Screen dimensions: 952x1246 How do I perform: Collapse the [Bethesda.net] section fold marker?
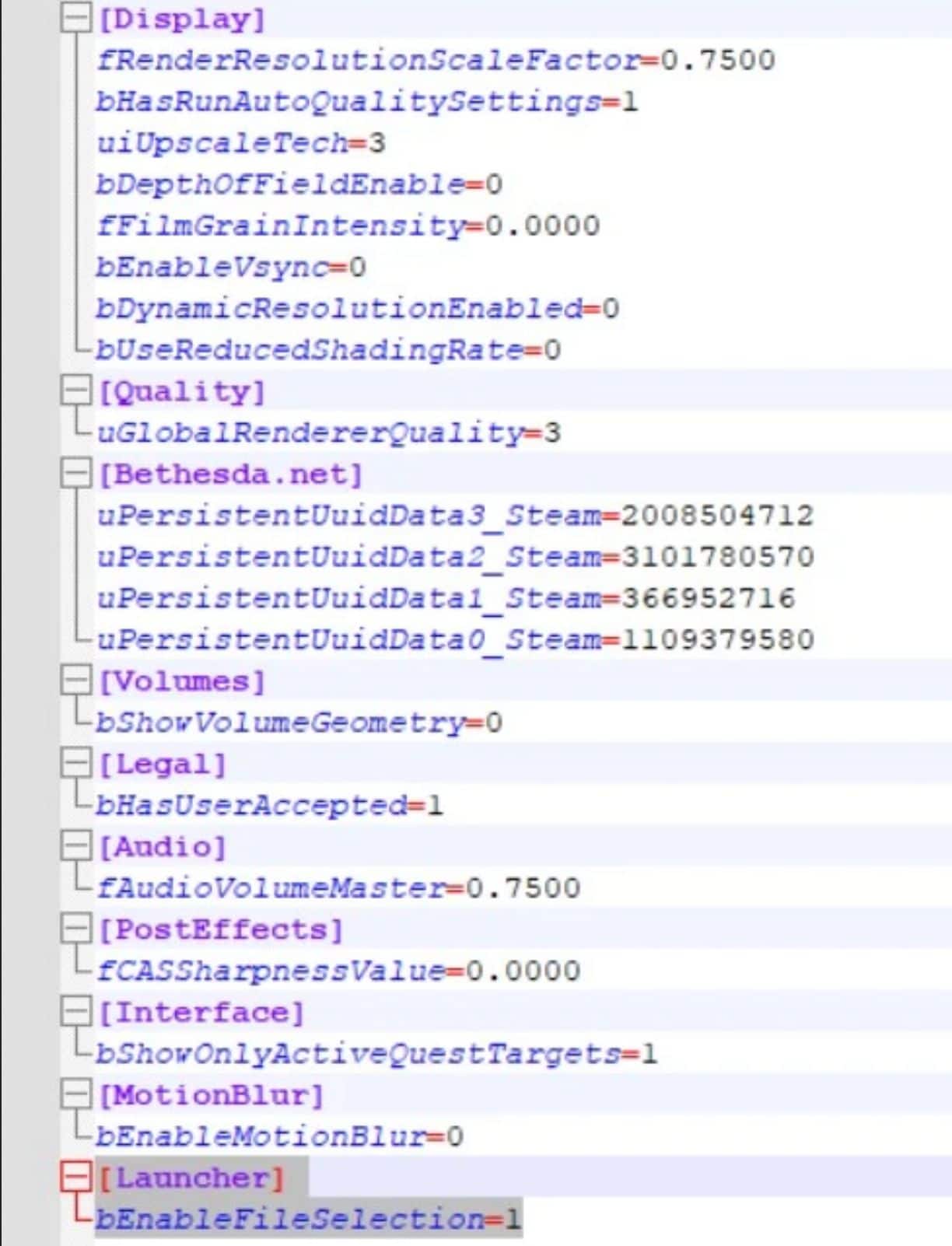coord(75,474)
